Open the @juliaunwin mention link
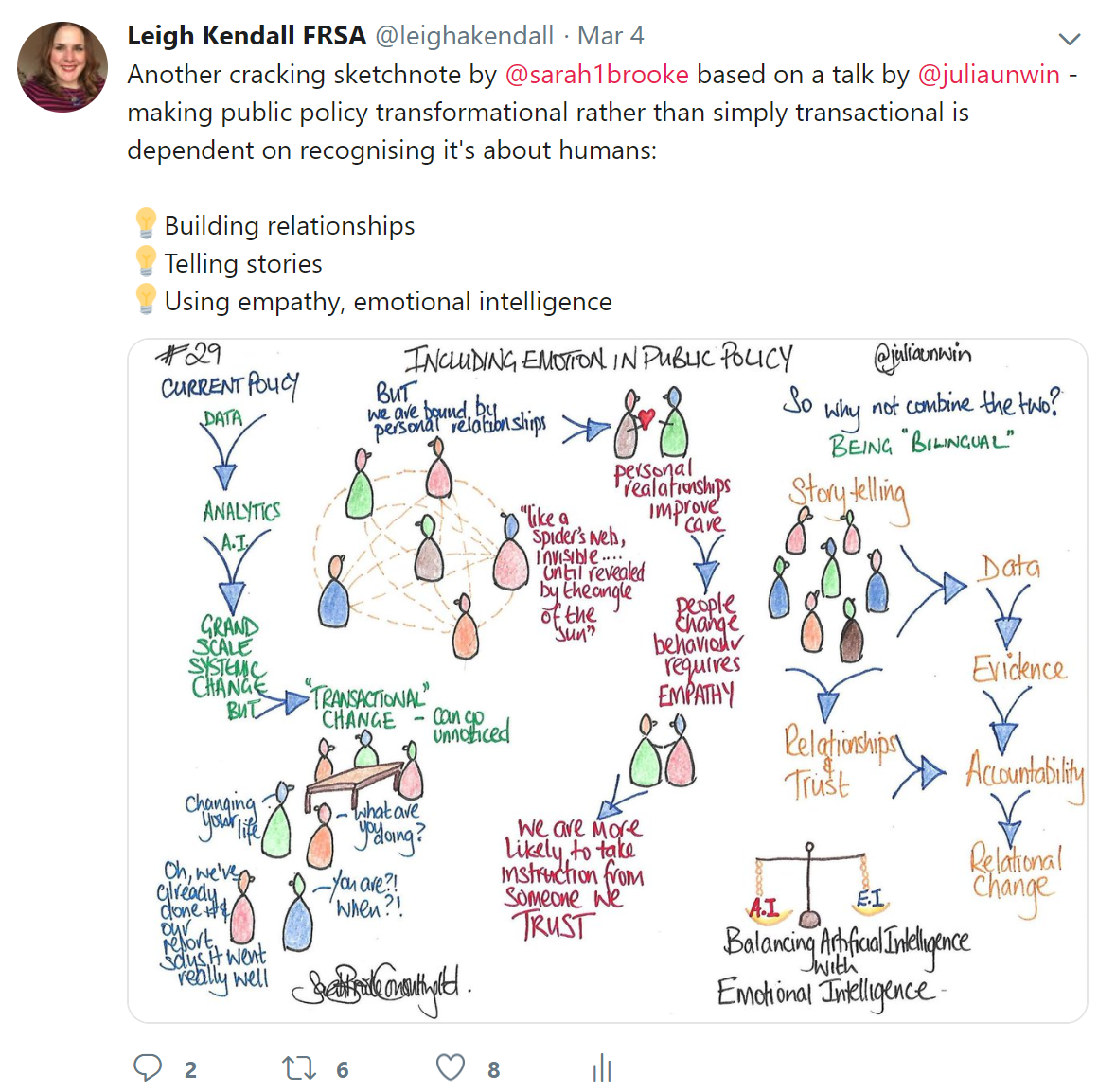 pyautogui.click(x=989, y=74)
